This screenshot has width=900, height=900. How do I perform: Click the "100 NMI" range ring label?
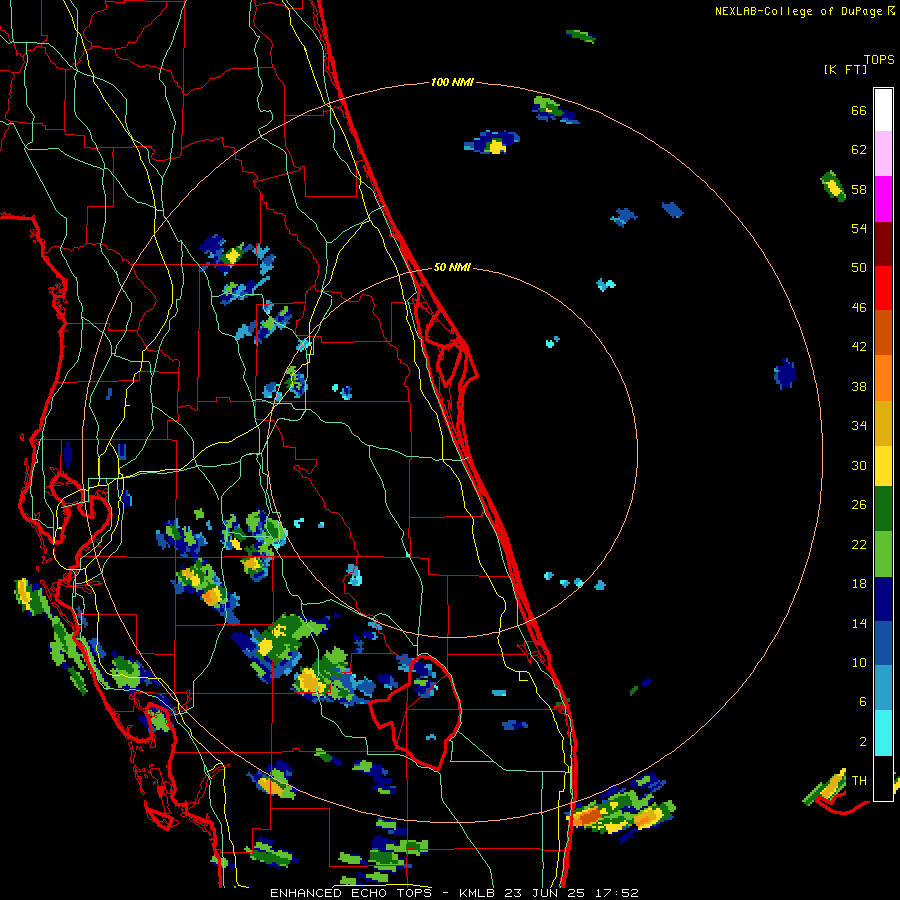452,83
